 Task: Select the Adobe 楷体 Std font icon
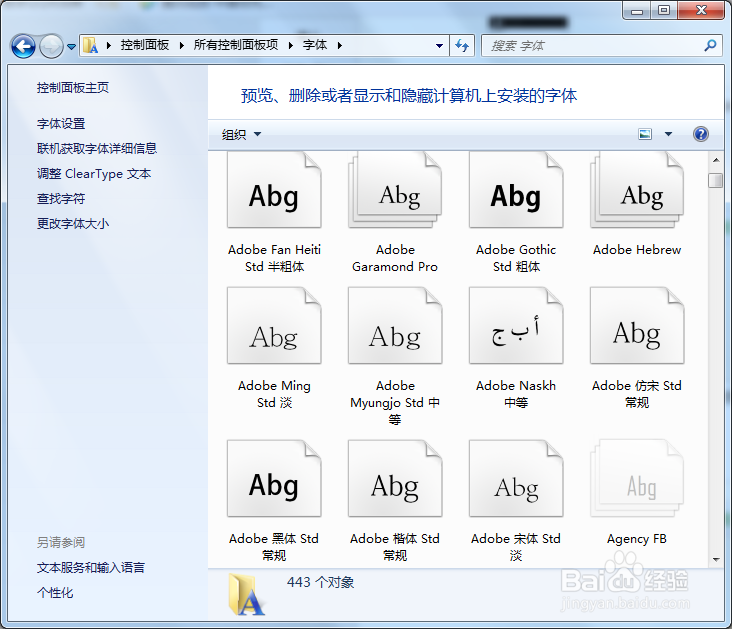[x=395, y=479]
